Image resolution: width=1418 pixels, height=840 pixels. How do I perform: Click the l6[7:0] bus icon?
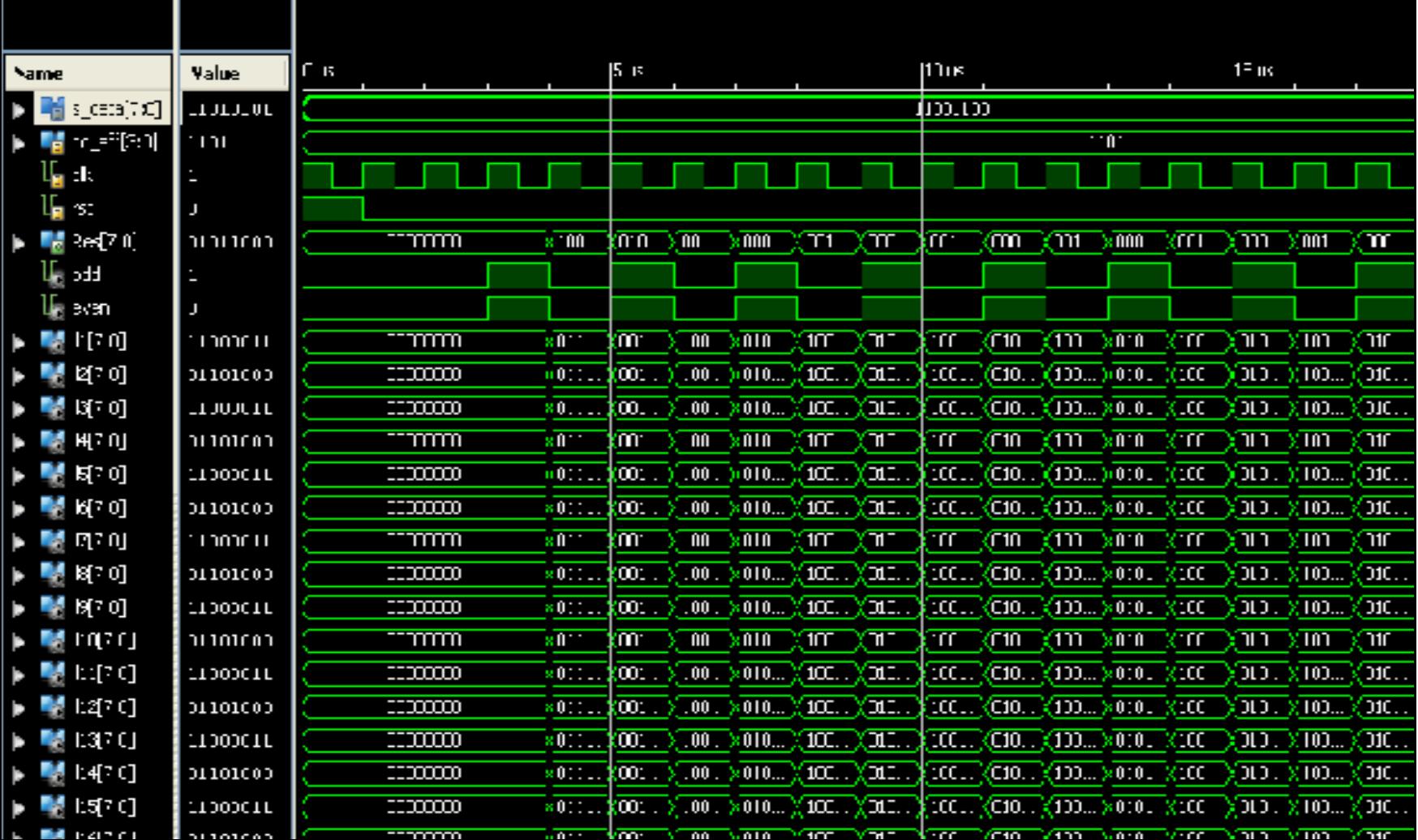(53, 508)
